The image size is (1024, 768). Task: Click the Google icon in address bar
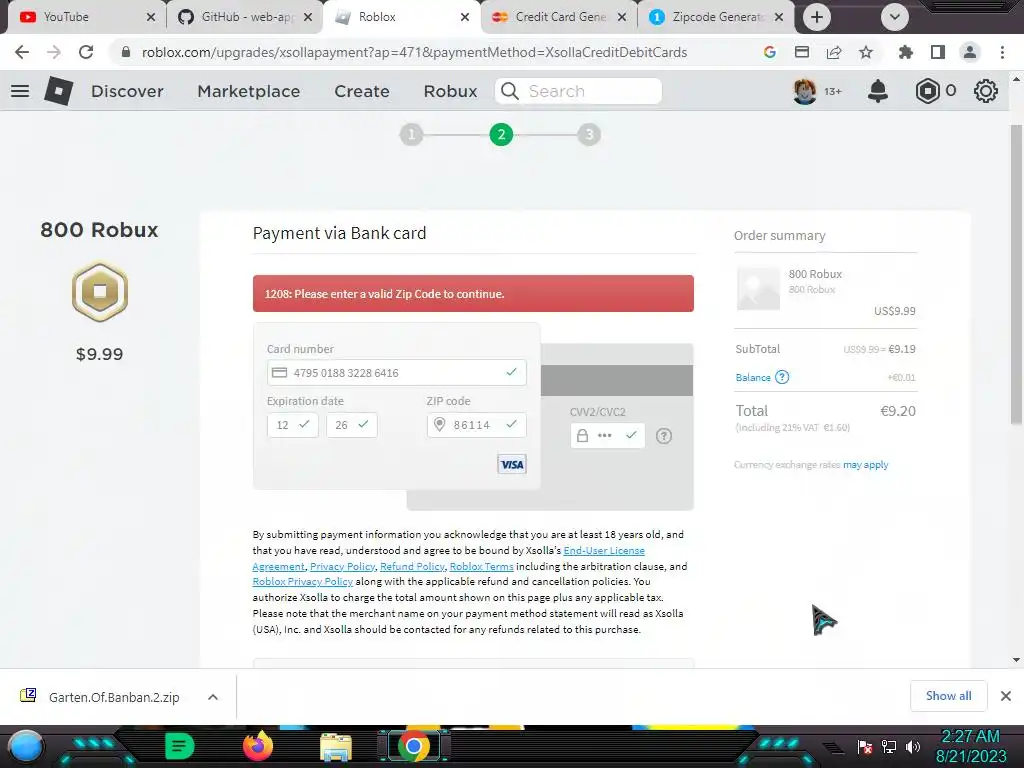pyautogui.click(x=769, y=52)
